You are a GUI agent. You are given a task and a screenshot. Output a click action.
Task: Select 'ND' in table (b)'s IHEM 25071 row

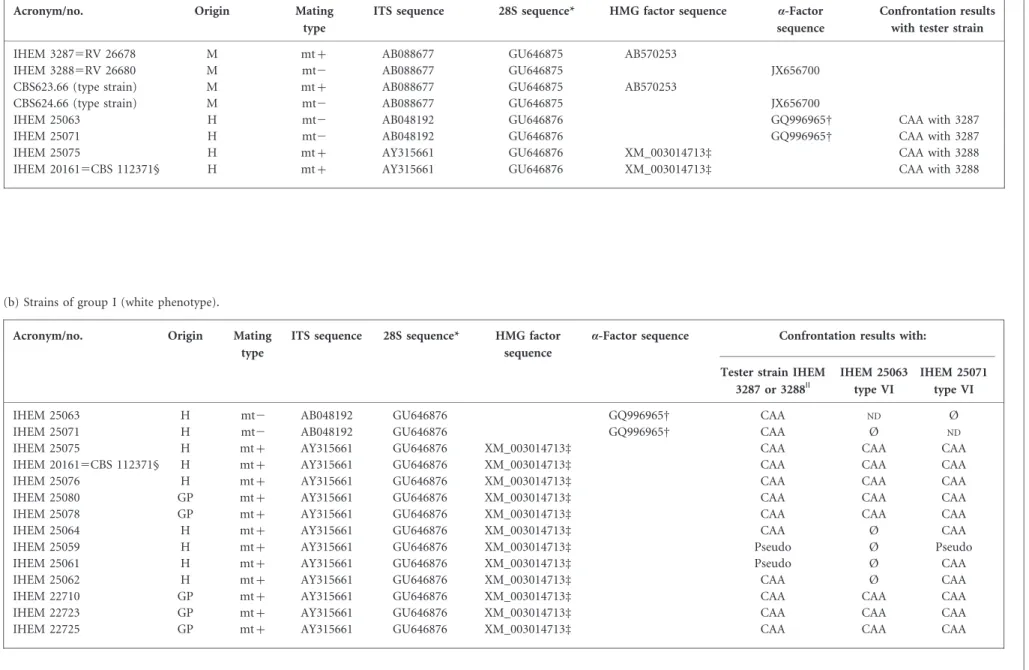coord(954,432)
